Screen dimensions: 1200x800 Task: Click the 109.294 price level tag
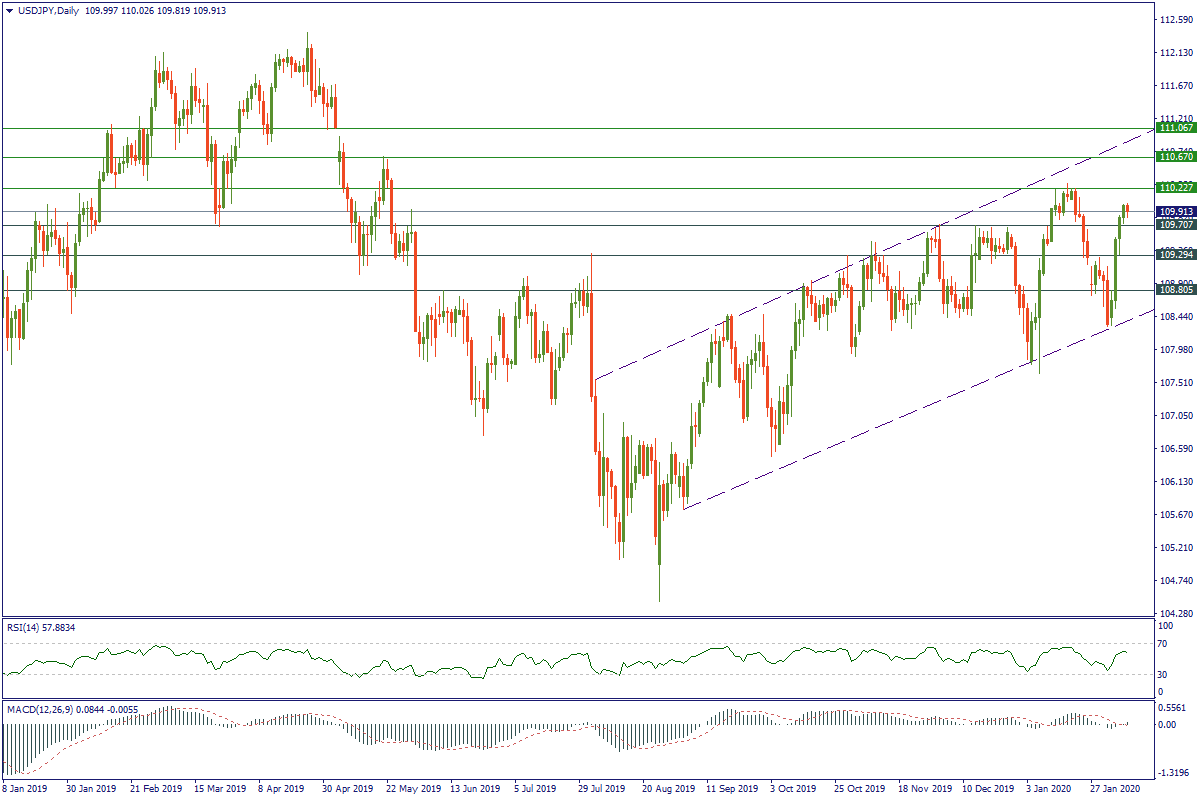(x=1176, y=256)
